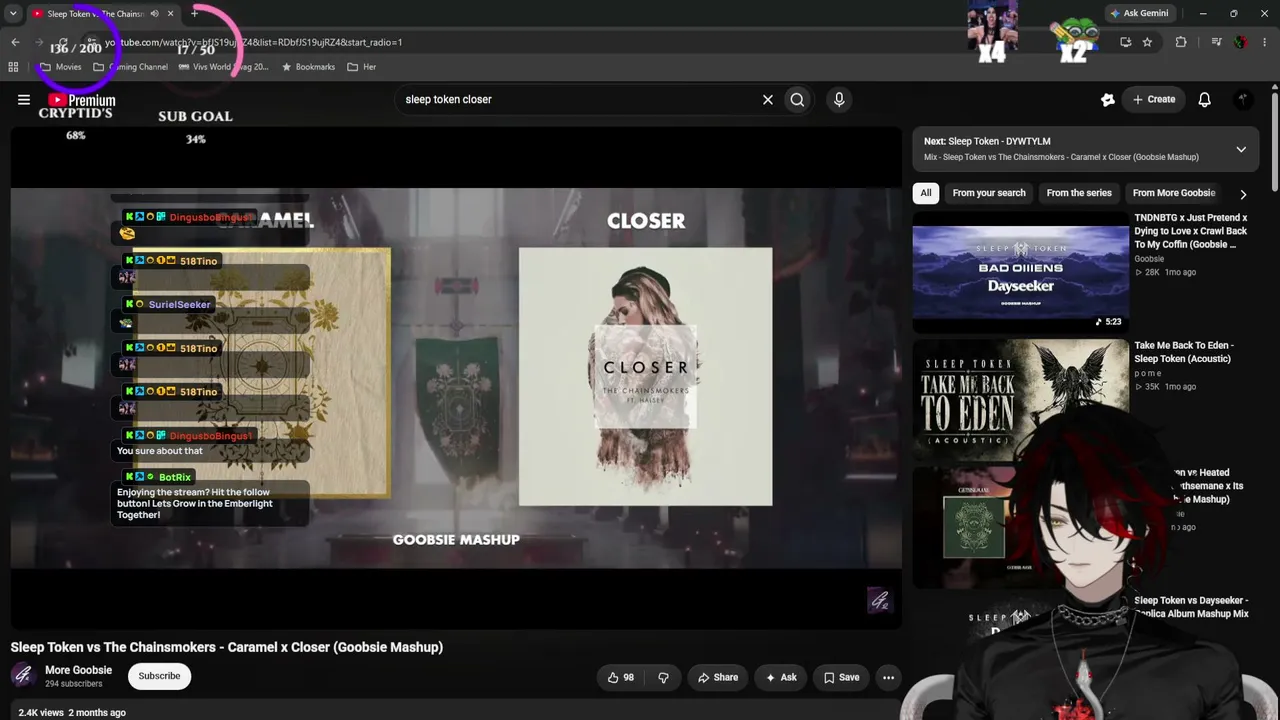Open 'TNDNBTG x Just Pretend' video title

(x=1191, y=231)
